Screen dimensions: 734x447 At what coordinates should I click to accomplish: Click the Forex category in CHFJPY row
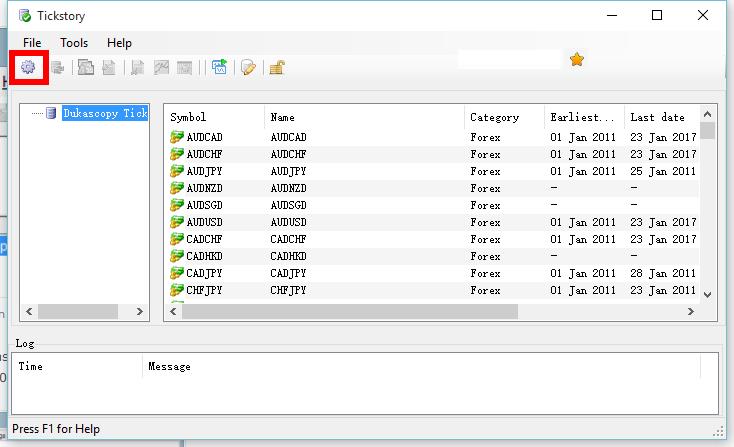click(485, 290)
